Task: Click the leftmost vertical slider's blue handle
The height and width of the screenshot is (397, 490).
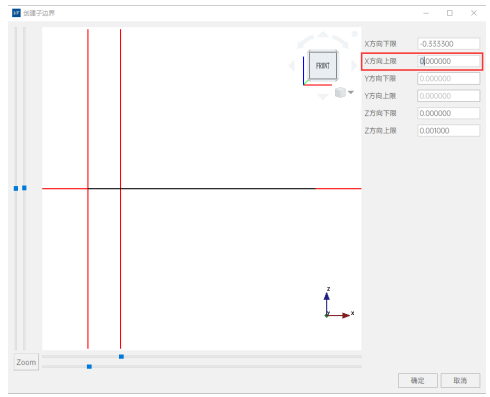Action: click(x=16, y=188)
